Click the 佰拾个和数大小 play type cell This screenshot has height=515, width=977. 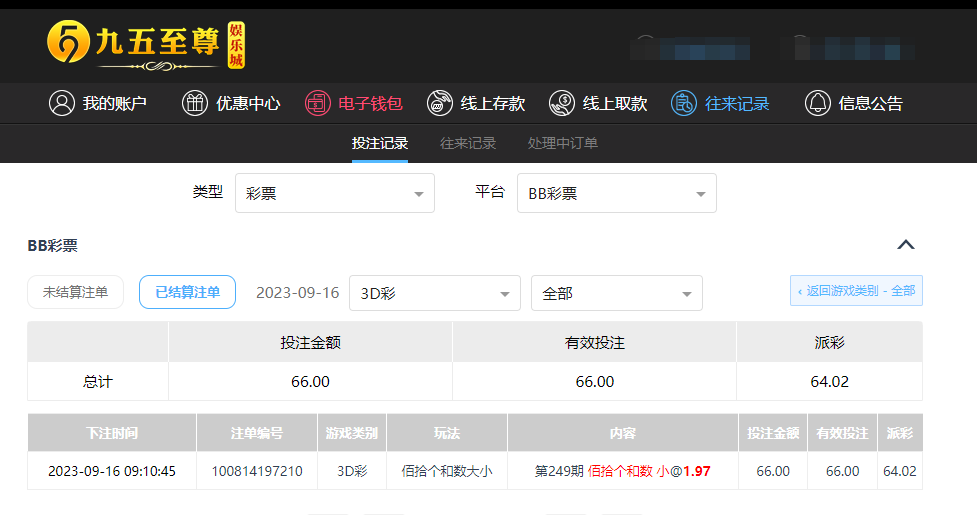coord(447,471)
